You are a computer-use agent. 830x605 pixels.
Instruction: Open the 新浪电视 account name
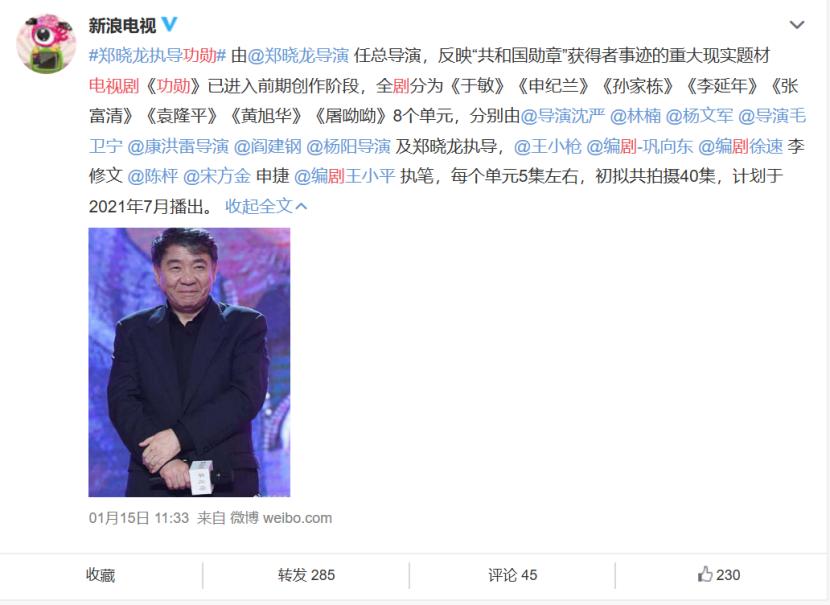click(122, 25)
